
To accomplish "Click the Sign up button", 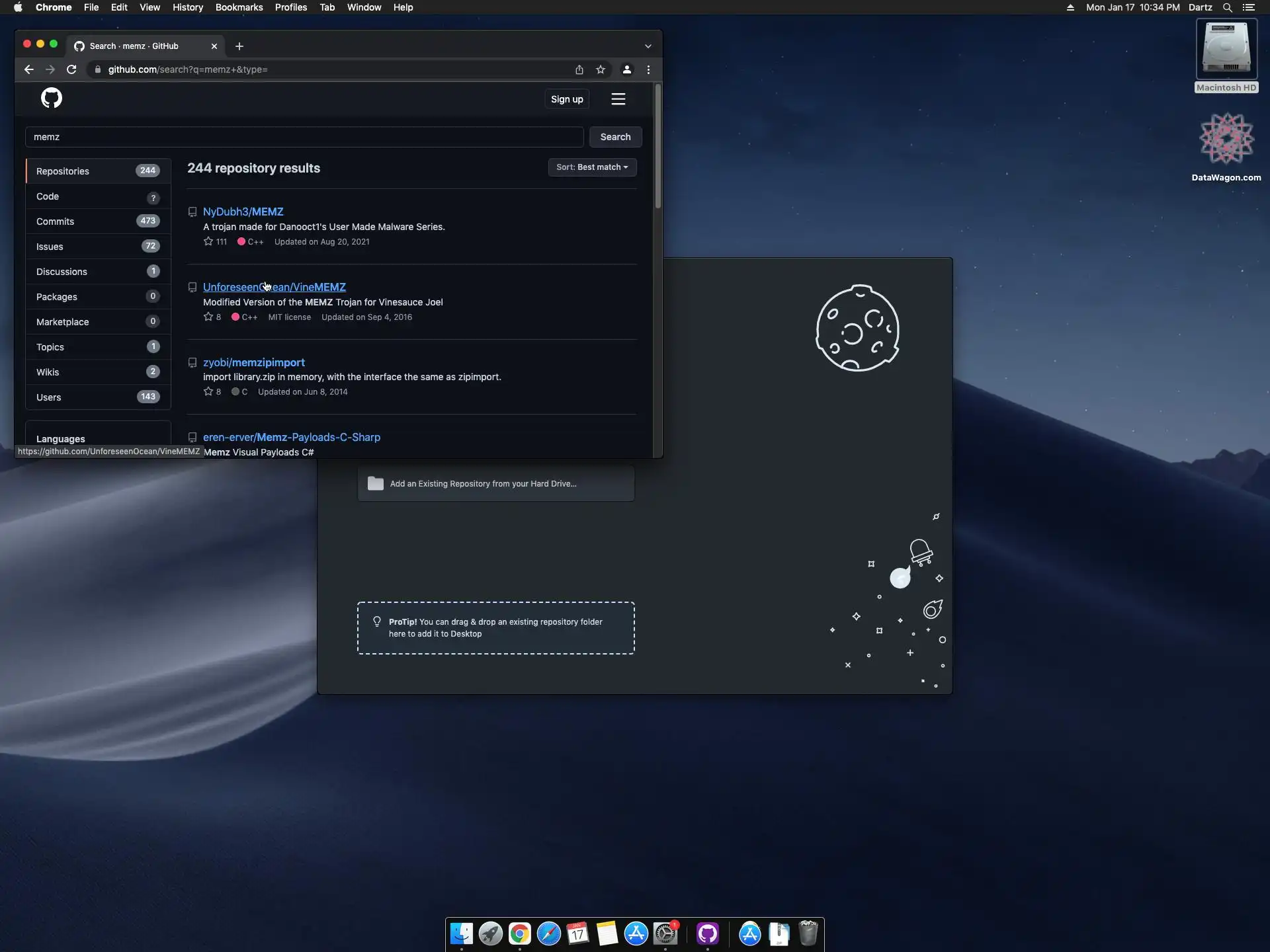I will (567, 99).
